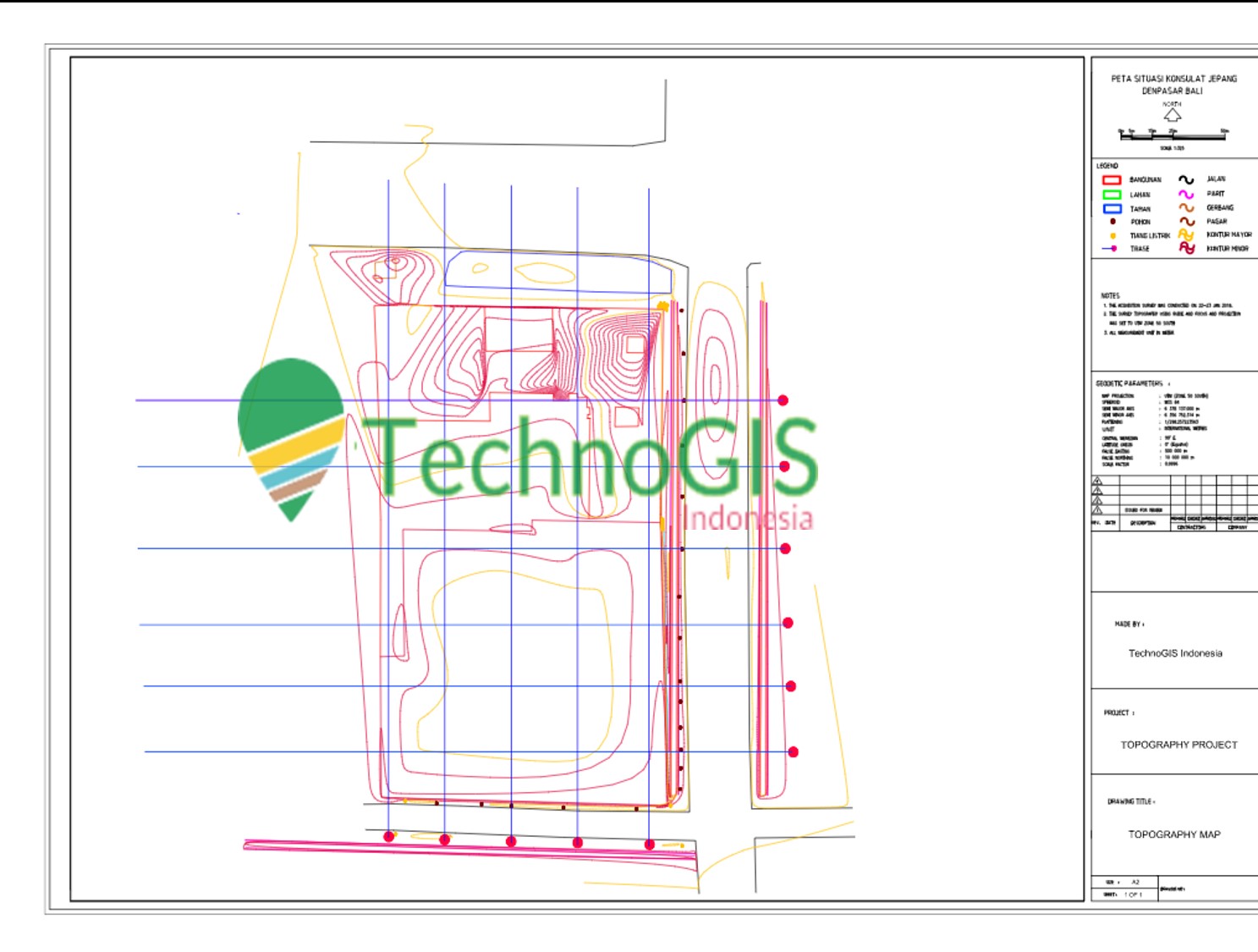Screen dimensions: 1258x952
Task: Click the brown Pagar wave symbol
Action: [1187, 222]
